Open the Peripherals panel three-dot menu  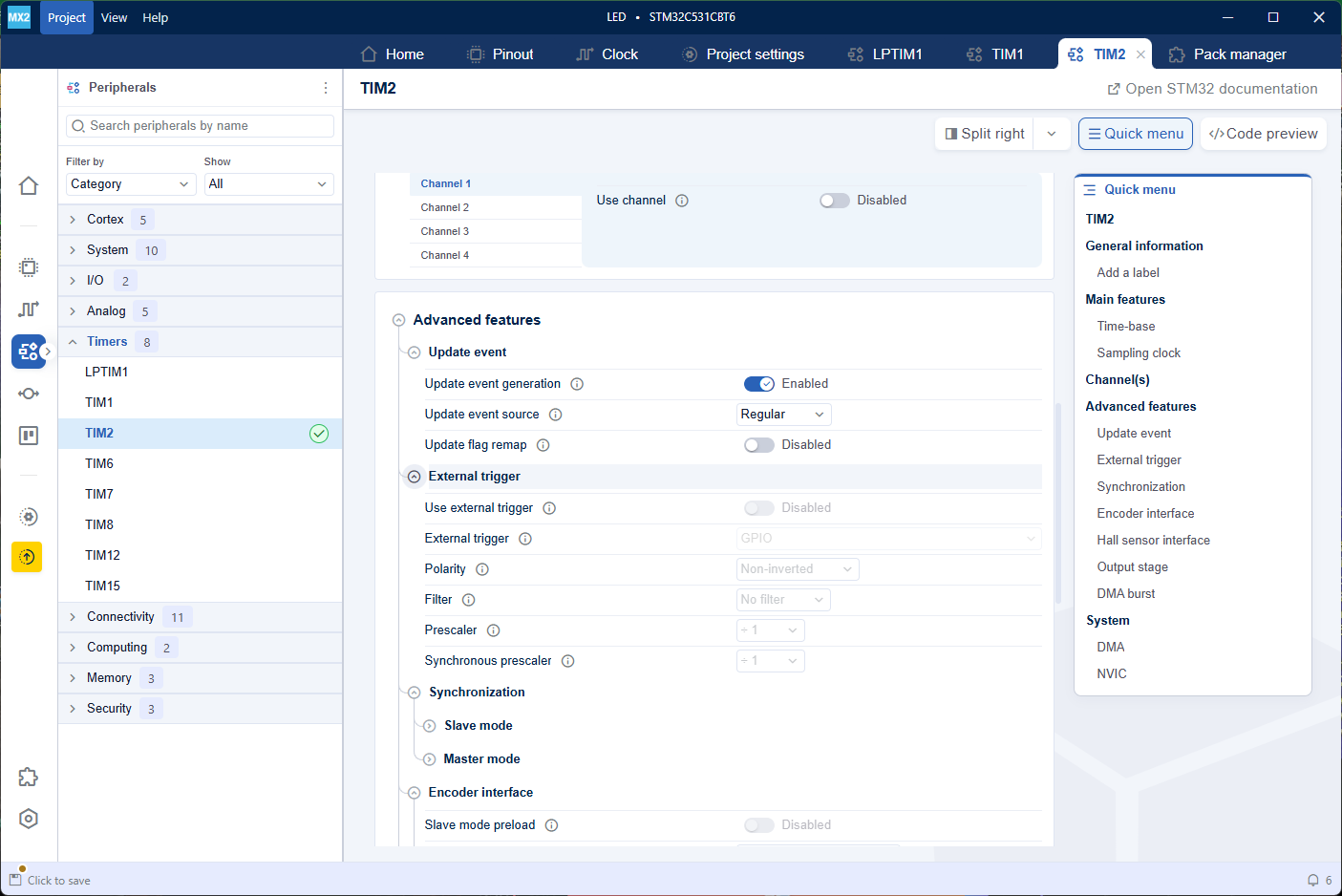tap(326, 88)
